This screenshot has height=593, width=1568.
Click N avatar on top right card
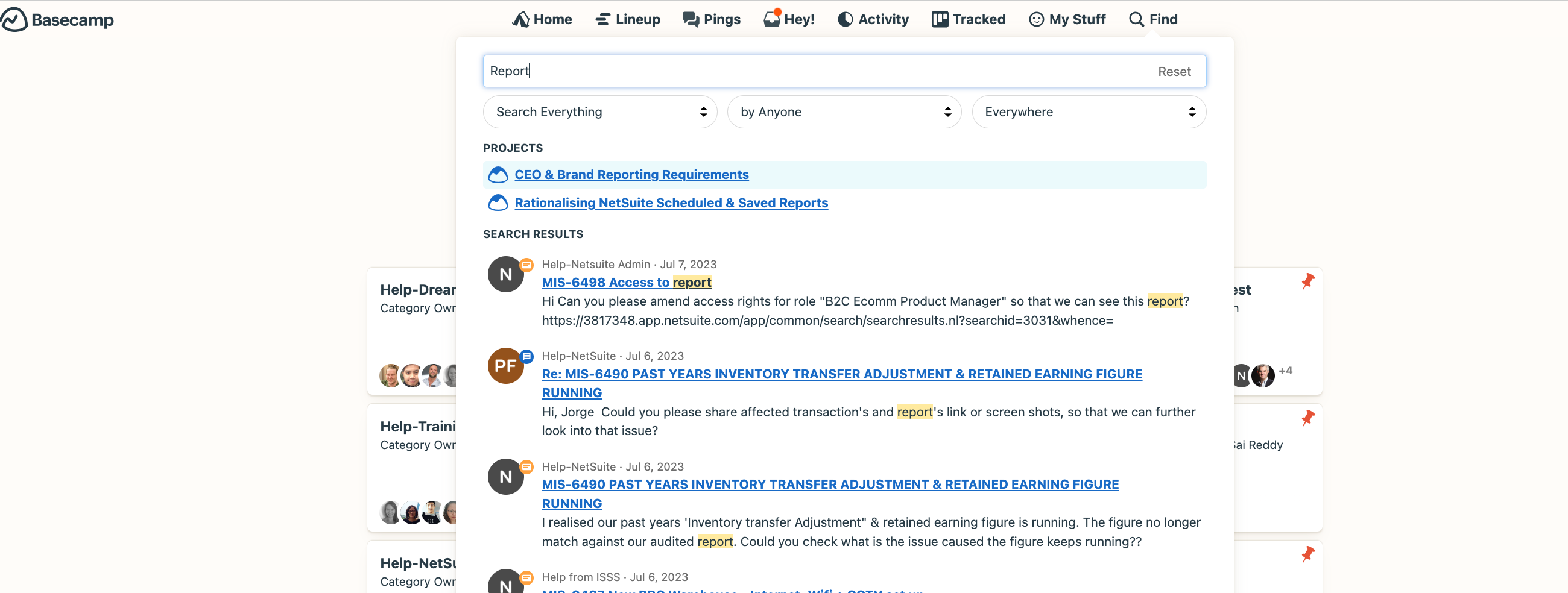coord(1241,376)
